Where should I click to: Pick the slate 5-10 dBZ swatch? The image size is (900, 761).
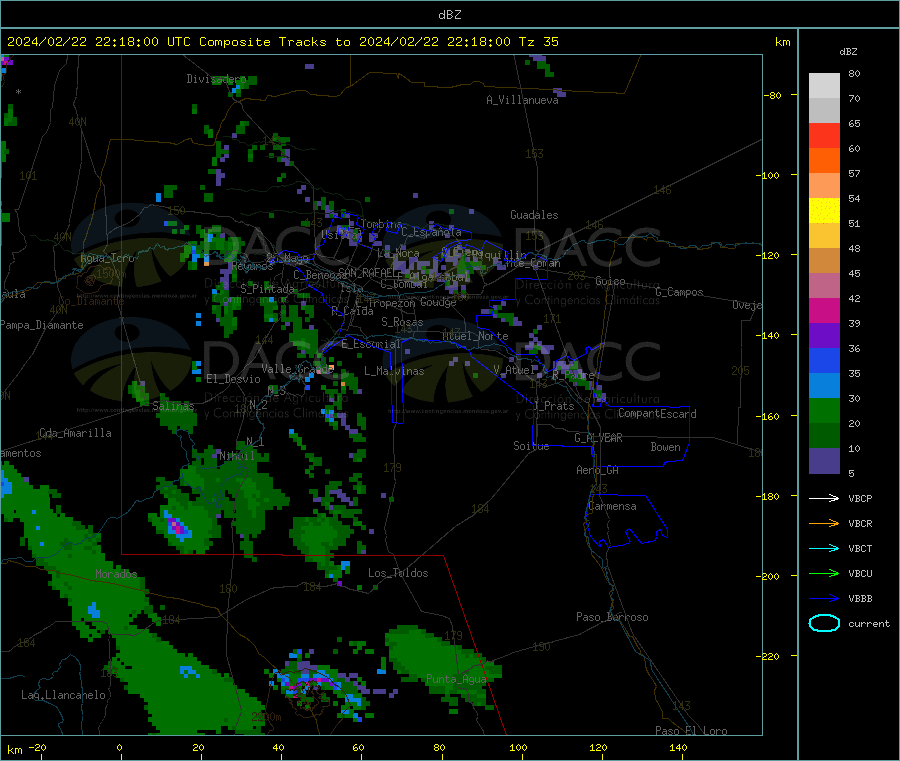coord(824,461)
